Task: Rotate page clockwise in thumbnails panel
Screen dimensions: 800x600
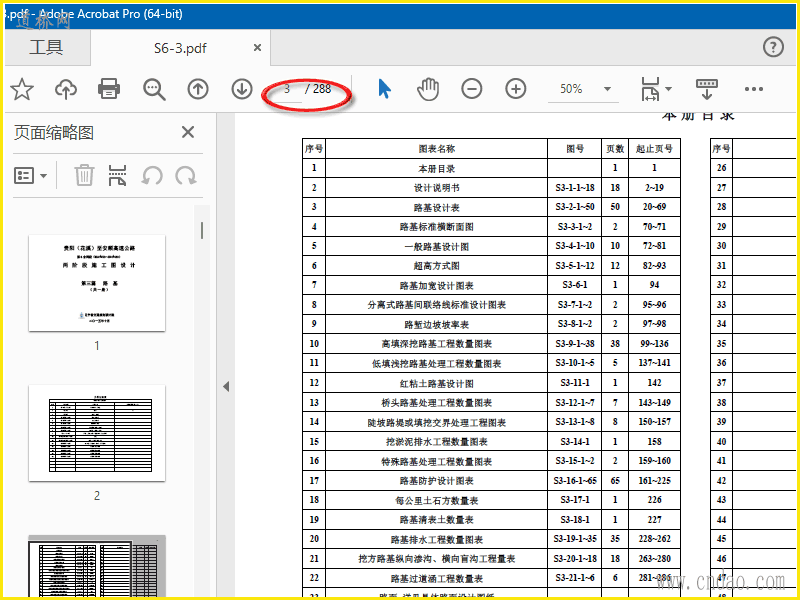Action: click(186, 176)
